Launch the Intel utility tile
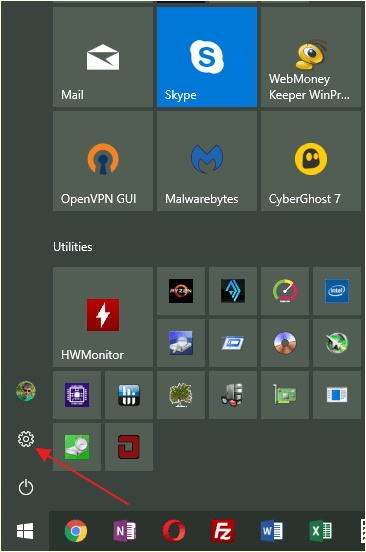The image size is (366, 552). 337,291
